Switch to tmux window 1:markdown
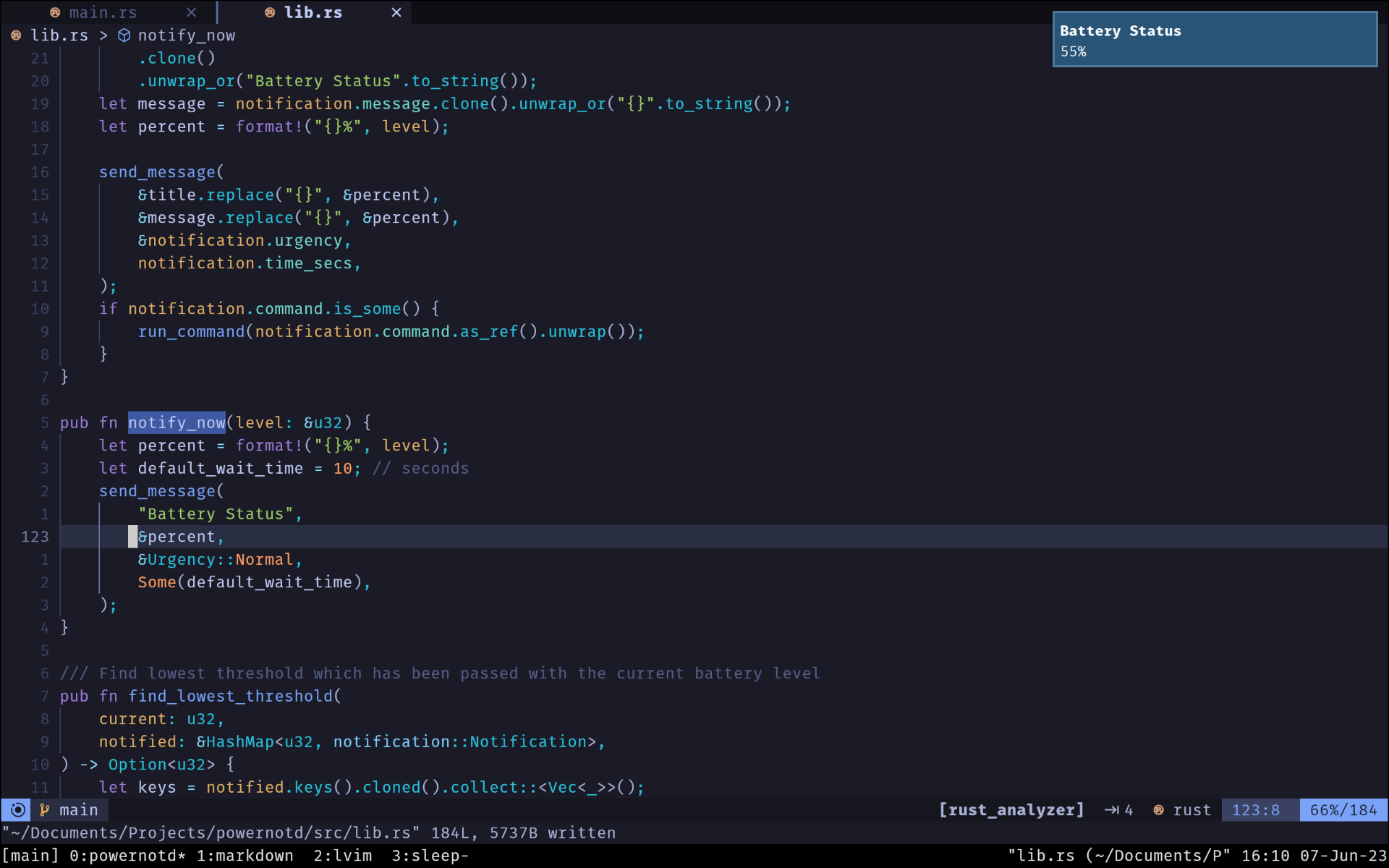 [245, 856]
